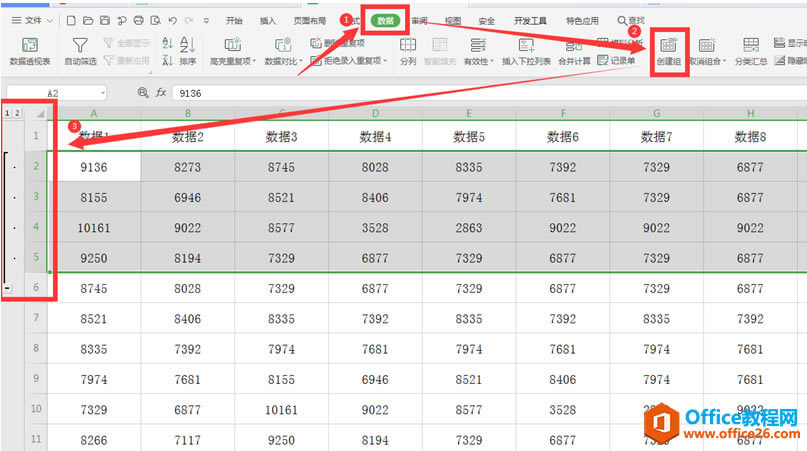Open the 数据透视表 pivot table tool

coord(30,50)
